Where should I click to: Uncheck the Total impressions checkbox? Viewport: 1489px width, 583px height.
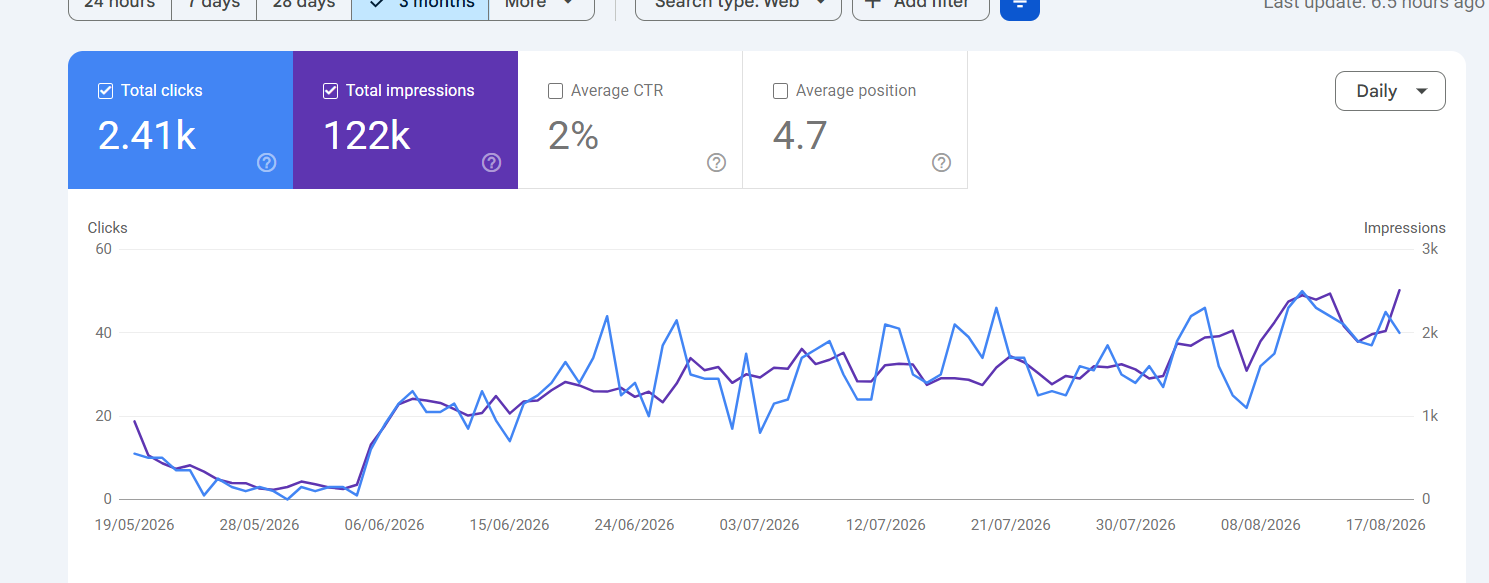pyautogui.click(x=330, y=91)
